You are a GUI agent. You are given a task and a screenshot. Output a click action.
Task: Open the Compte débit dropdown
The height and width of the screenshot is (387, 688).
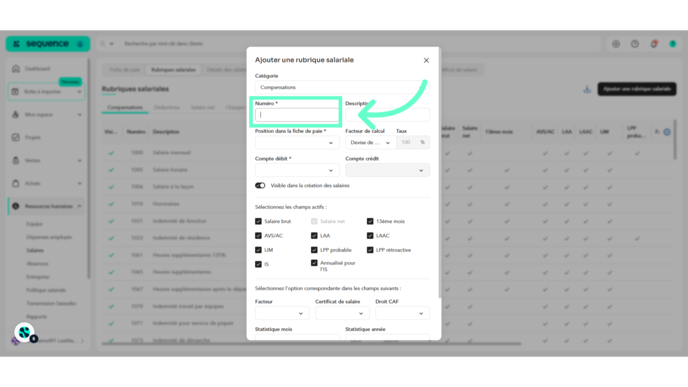[x=297, y=170]
